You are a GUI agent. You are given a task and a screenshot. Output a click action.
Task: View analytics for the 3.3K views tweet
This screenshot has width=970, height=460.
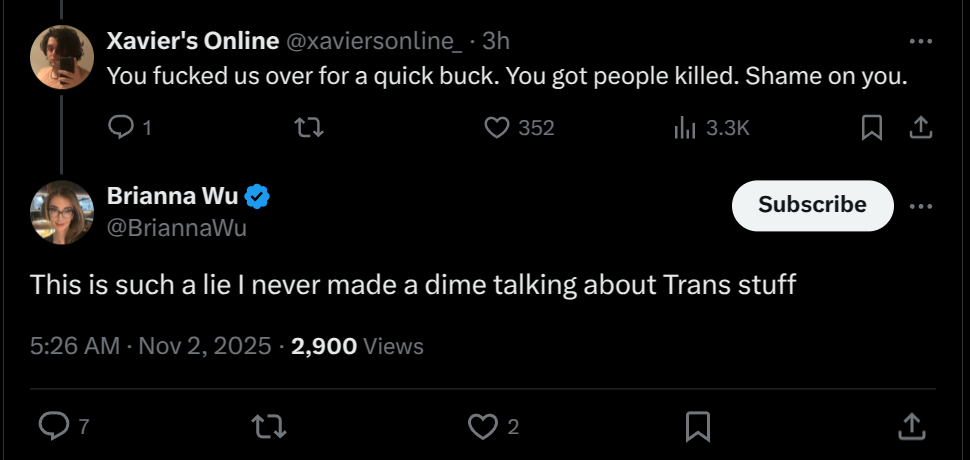[x=685, y=128]
